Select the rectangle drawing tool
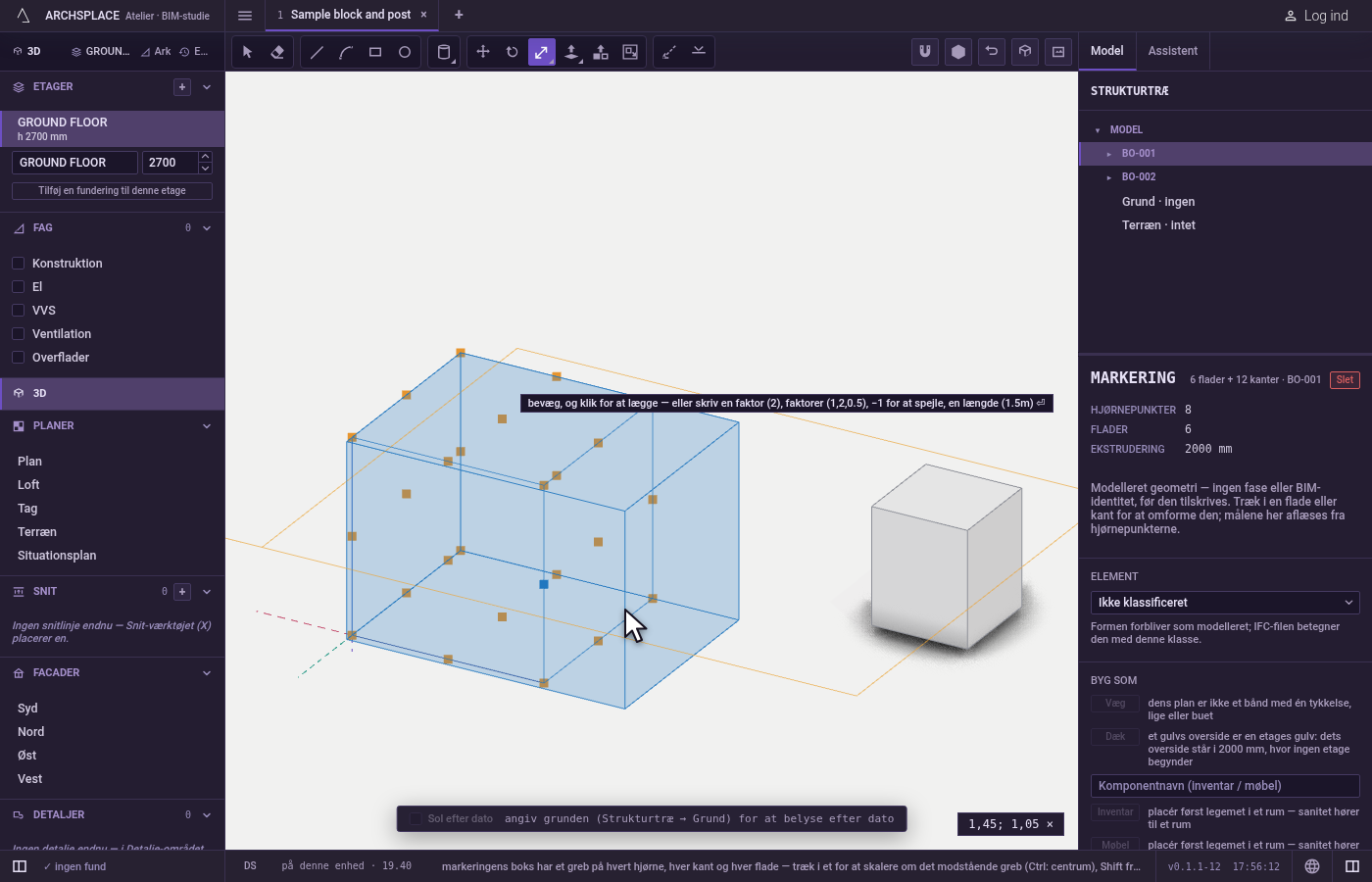This screenshot has width=1372, height=882. coord(375,52)
